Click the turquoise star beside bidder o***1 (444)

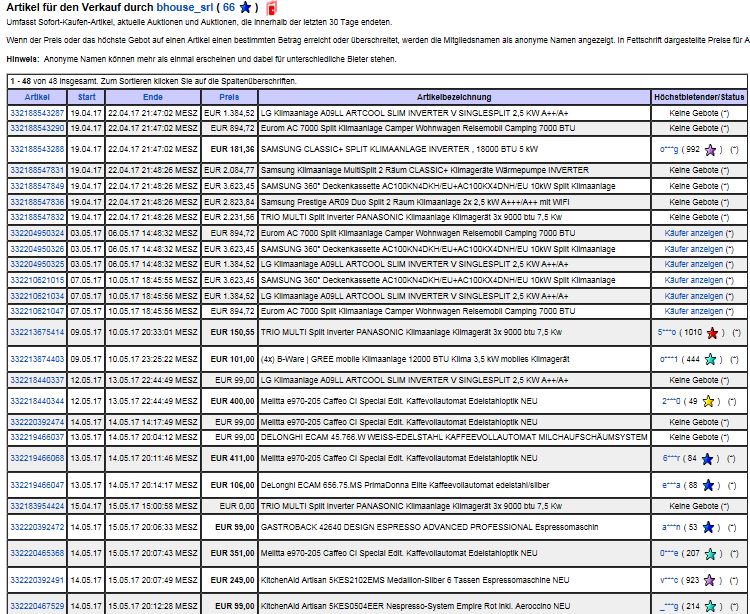tap(710, 360)
